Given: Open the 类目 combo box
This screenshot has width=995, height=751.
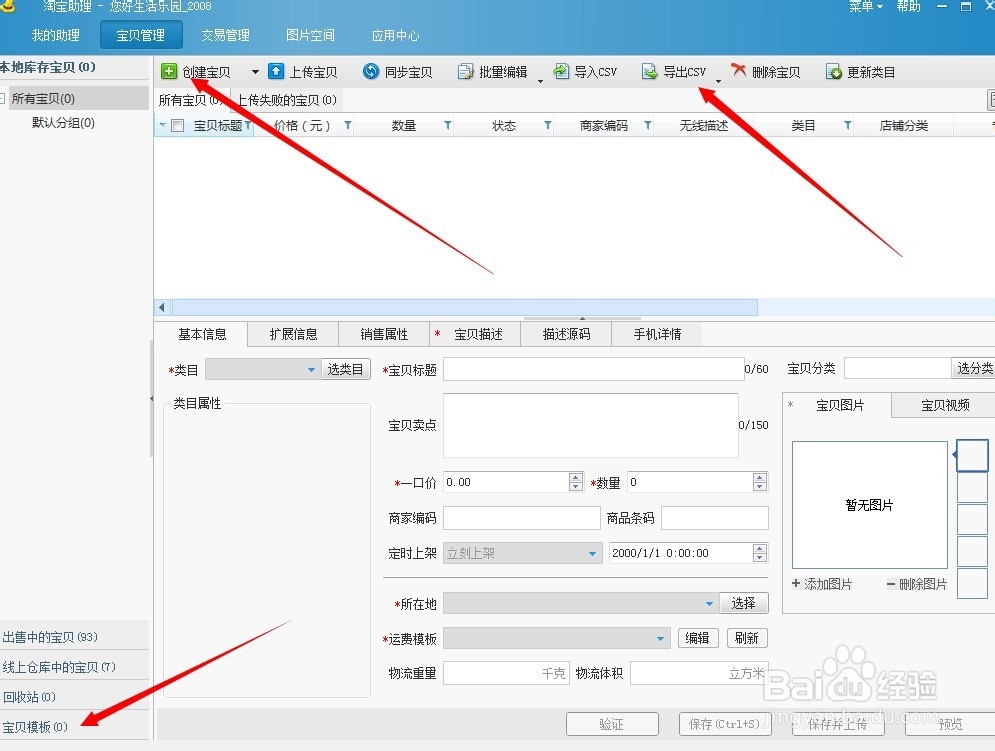Looking at the screenshot, I should pyautogui.click(x=263, y=369).
